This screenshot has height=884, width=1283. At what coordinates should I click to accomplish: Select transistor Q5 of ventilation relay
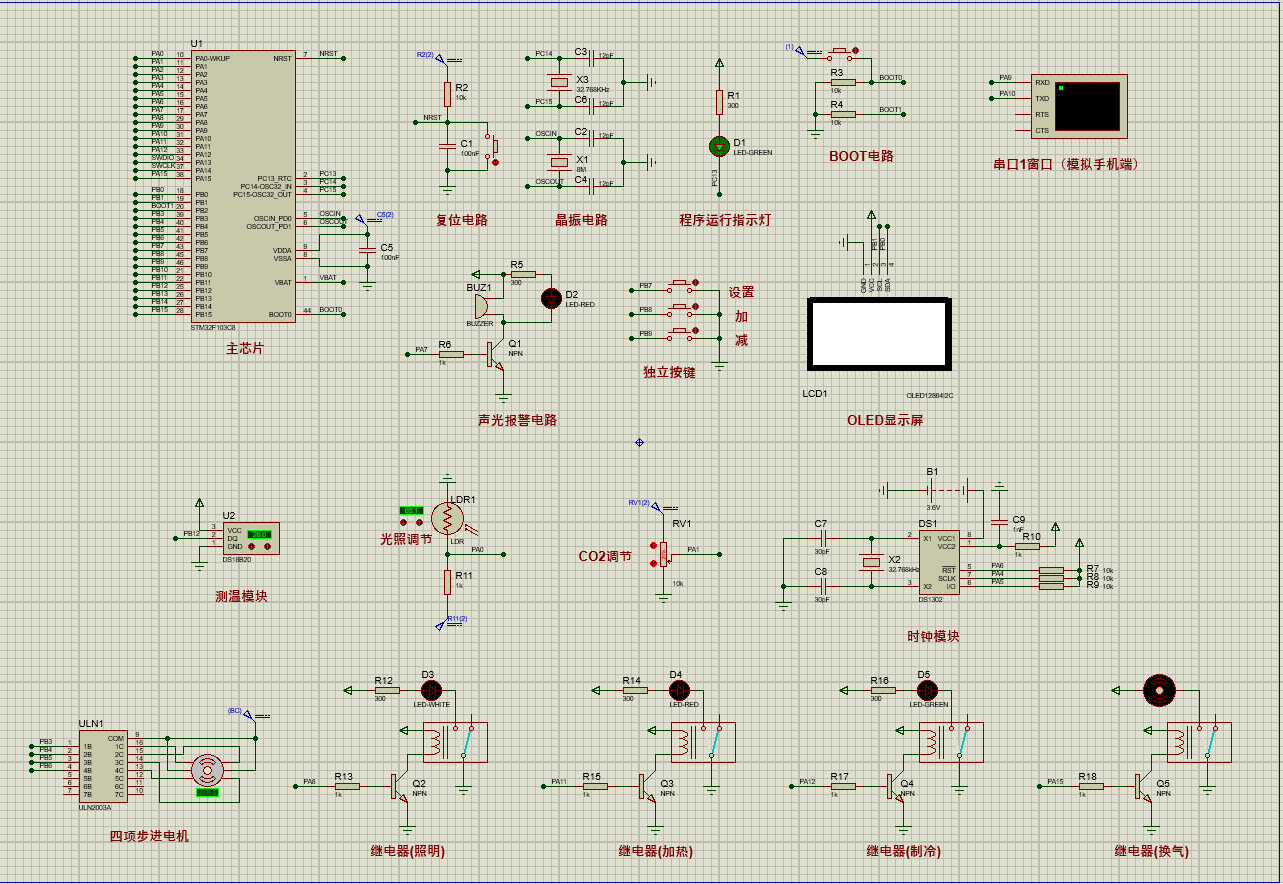pos(1144,786)
